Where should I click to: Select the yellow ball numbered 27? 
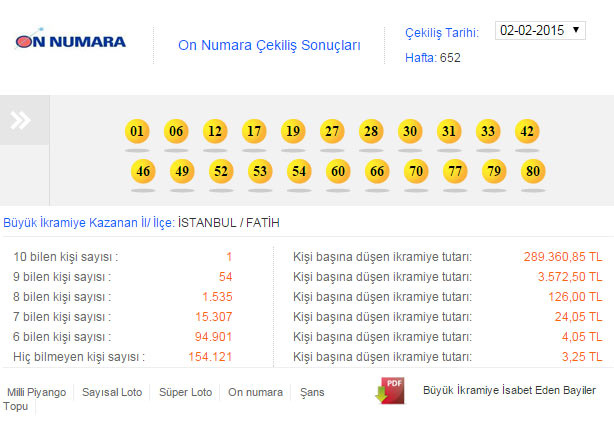point(332,131)
